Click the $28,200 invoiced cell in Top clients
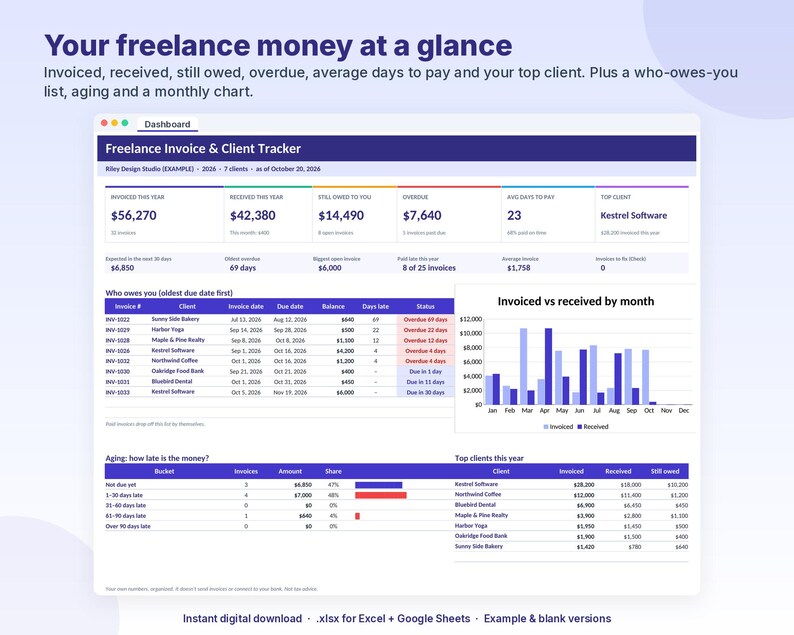The width and height of the screenshot is (794, 635). tap(584, 485)
